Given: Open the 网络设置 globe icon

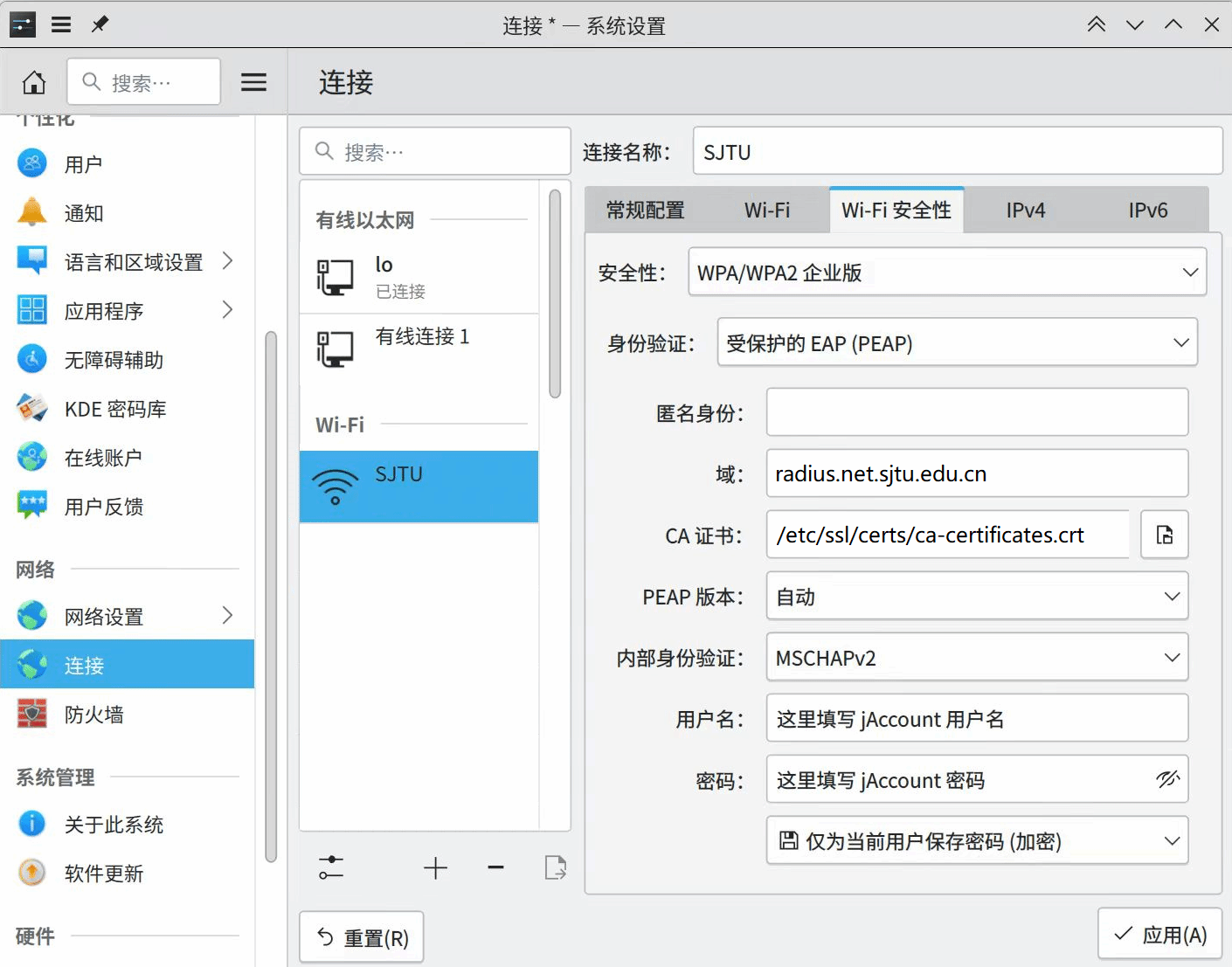Looking at the screenshot, I should pyautogui.click(x=32, y=616).
